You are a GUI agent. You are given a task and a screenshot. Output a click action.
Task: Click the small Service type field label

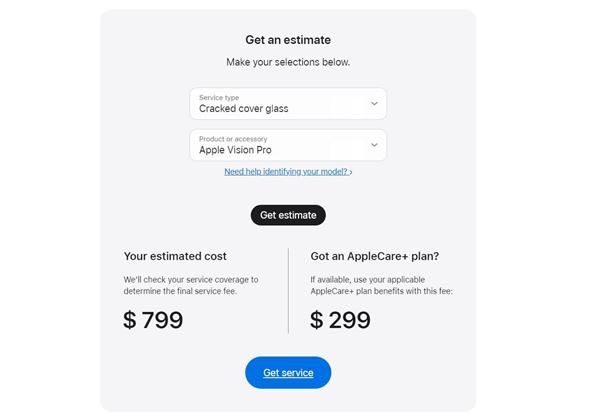(x=219, y=97)
